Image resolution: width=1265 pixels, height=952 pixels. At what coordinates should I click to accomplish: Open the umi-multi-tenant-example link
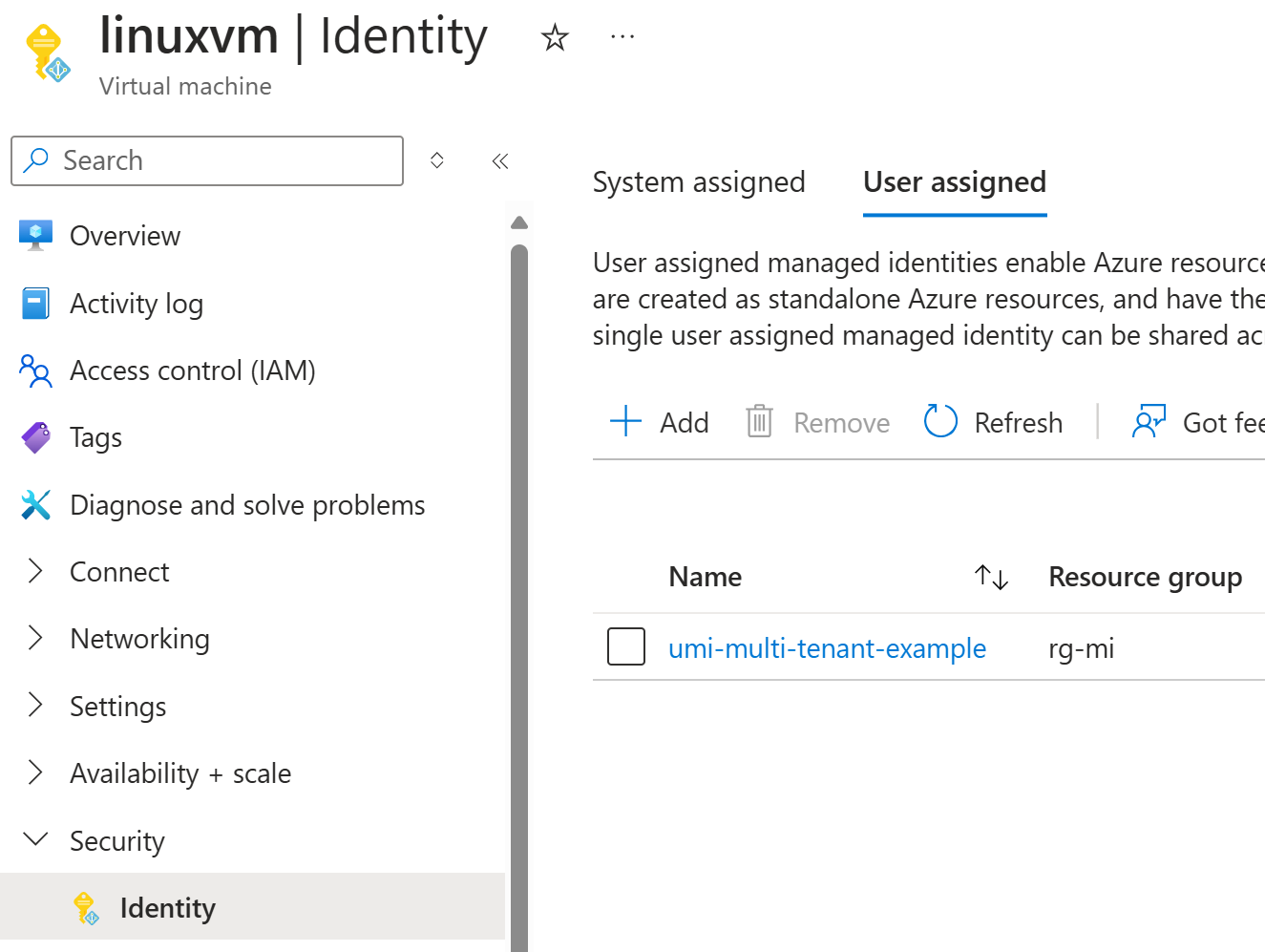pos(827,648)
